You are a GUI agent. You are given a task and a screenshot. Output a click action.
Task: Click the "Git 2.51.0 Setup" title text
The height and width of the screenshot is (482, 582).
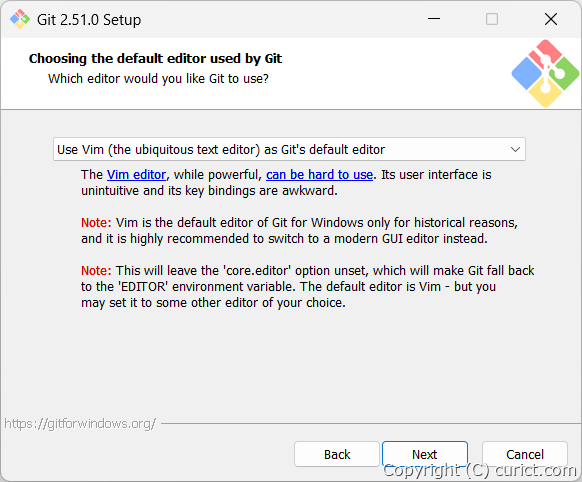coord(89,20)
